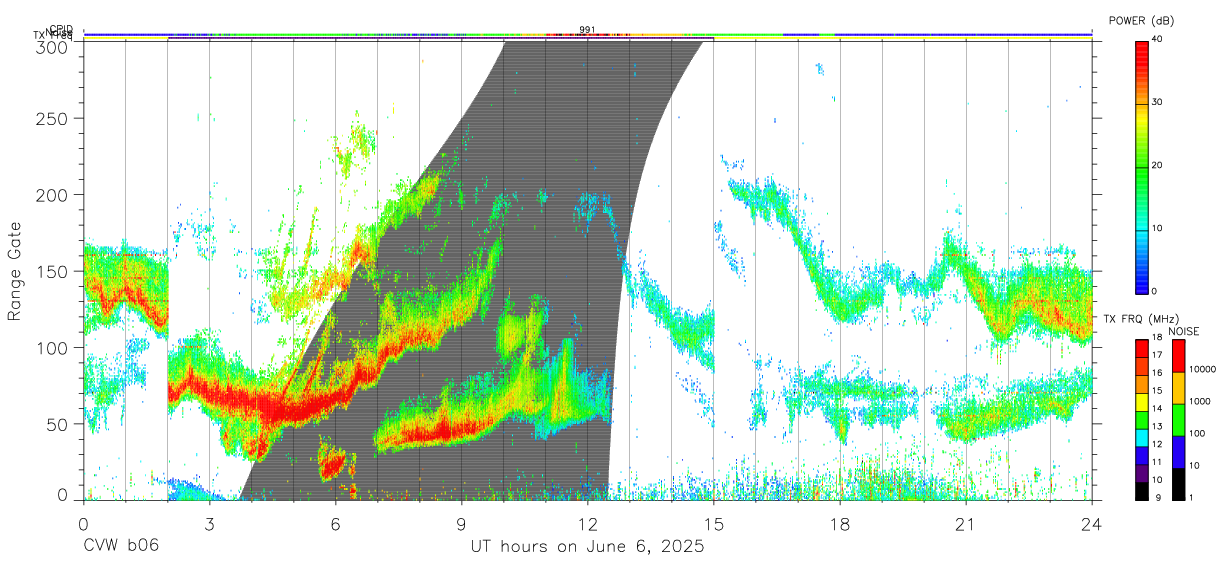This screenshot has height=567, width=1228.
Task: Click the yellow segment of TX FRQ bar
Action: point(1142,402)
